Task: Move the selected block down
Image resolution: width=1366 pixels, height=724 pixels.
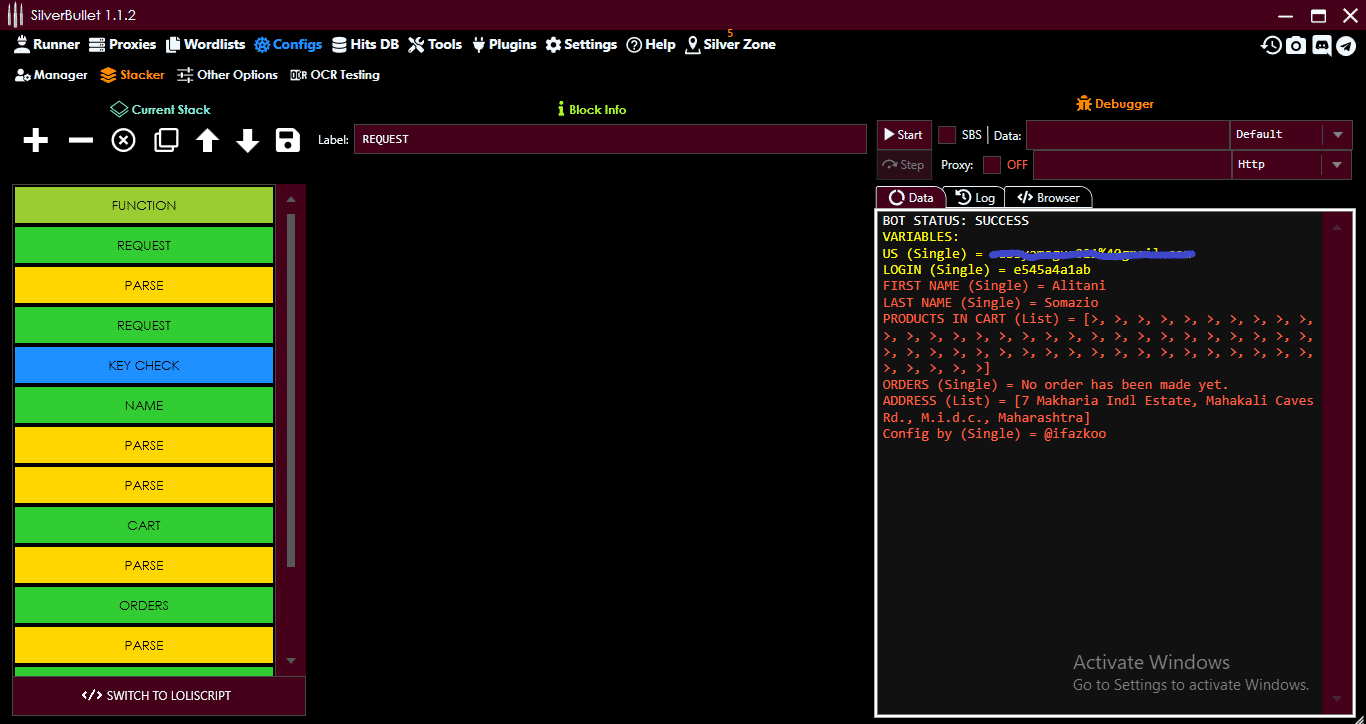Action: pos(247,140)
